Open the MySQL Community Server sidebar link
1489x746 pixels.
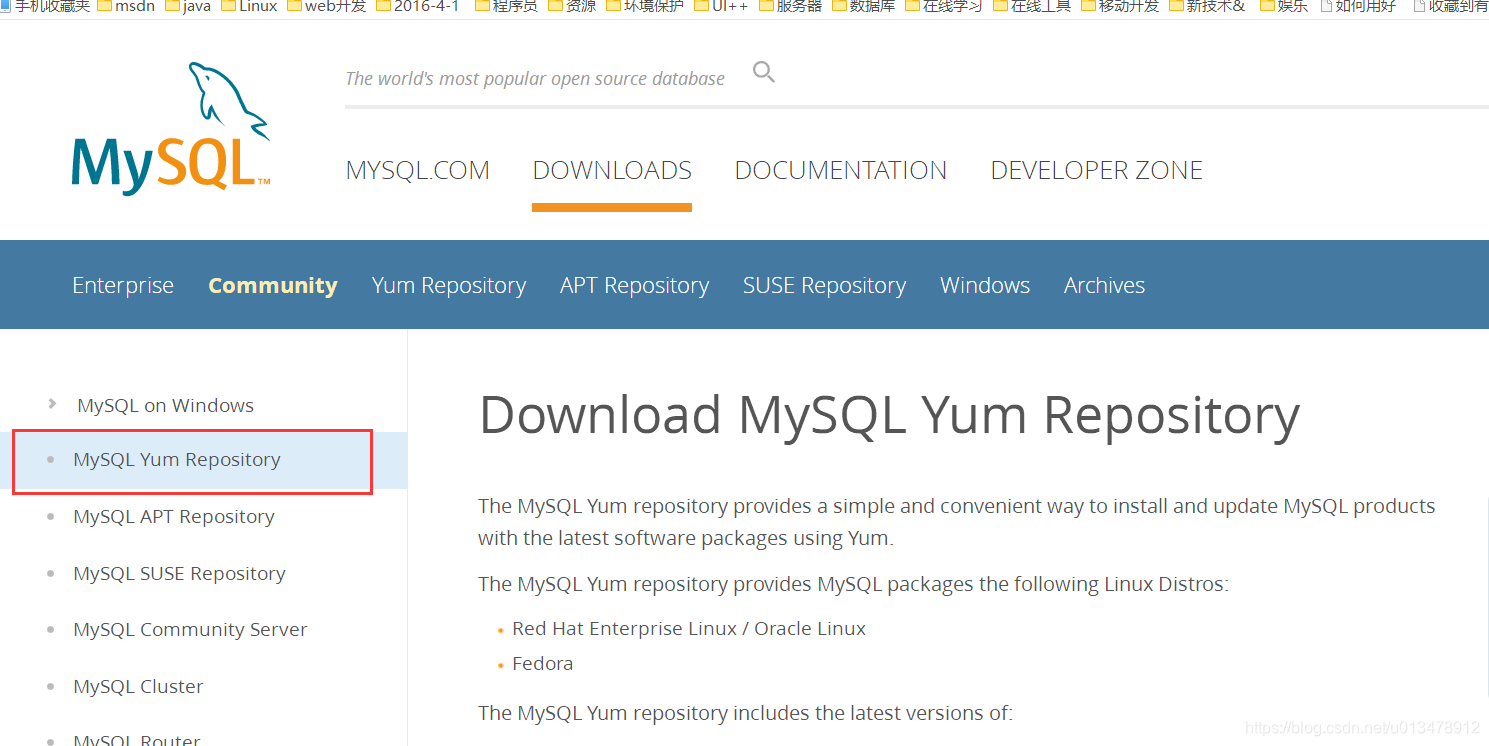(x=190, y=630)
